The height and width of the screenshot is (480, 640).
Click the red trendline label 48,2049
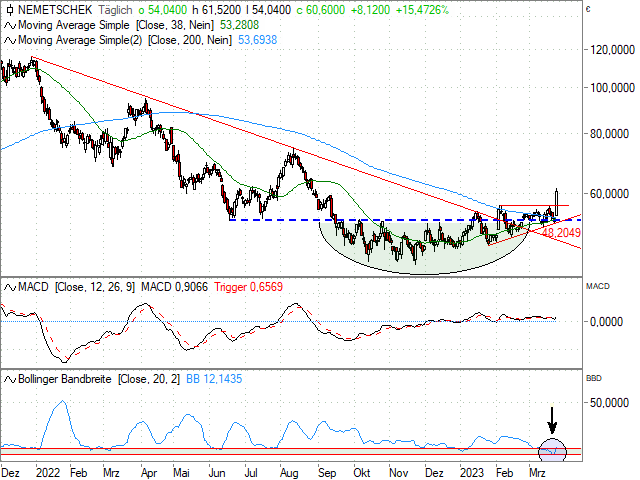[562, 233]
